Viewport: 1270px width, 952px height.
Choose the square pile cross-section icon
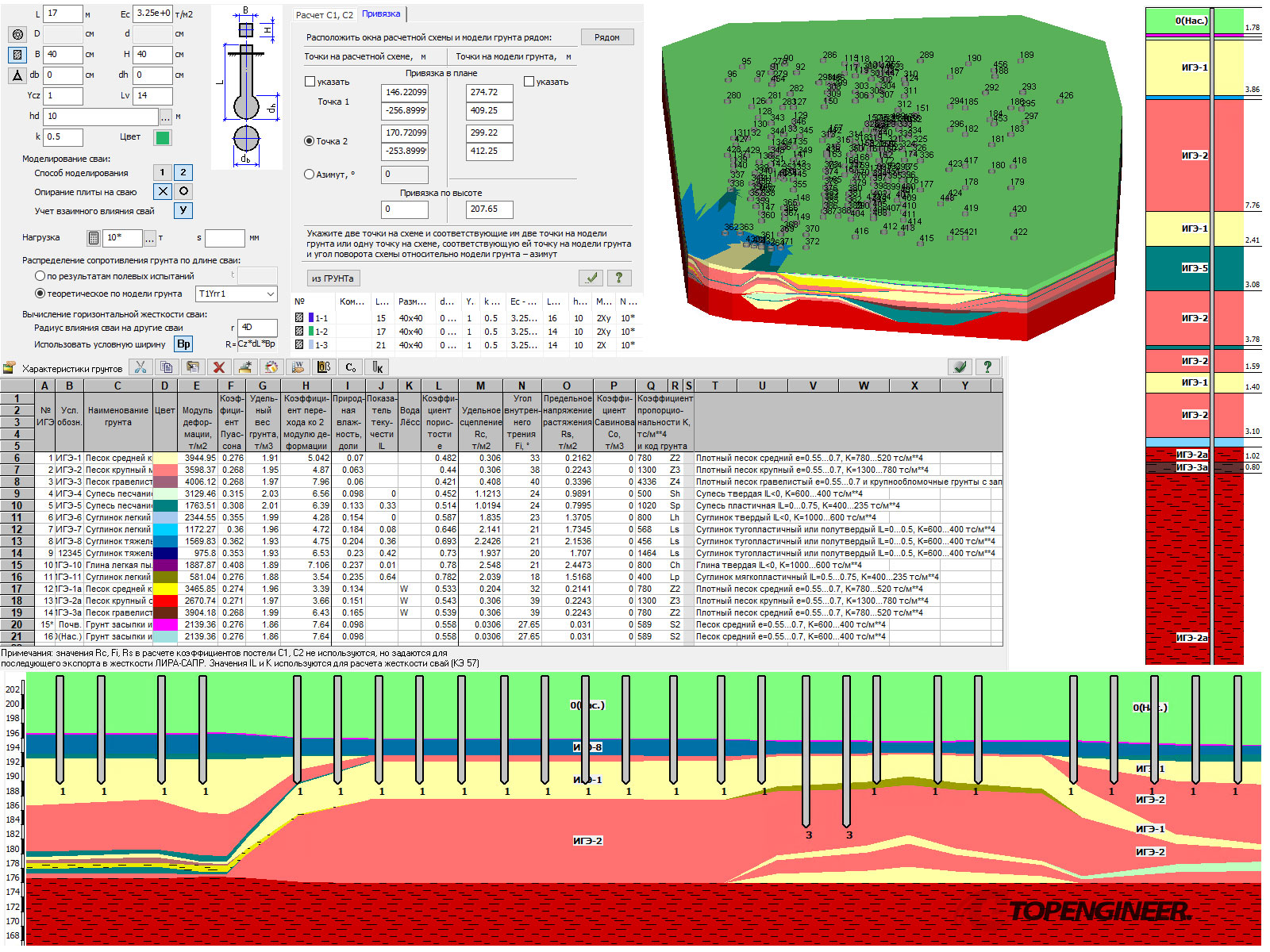point(17,55)
